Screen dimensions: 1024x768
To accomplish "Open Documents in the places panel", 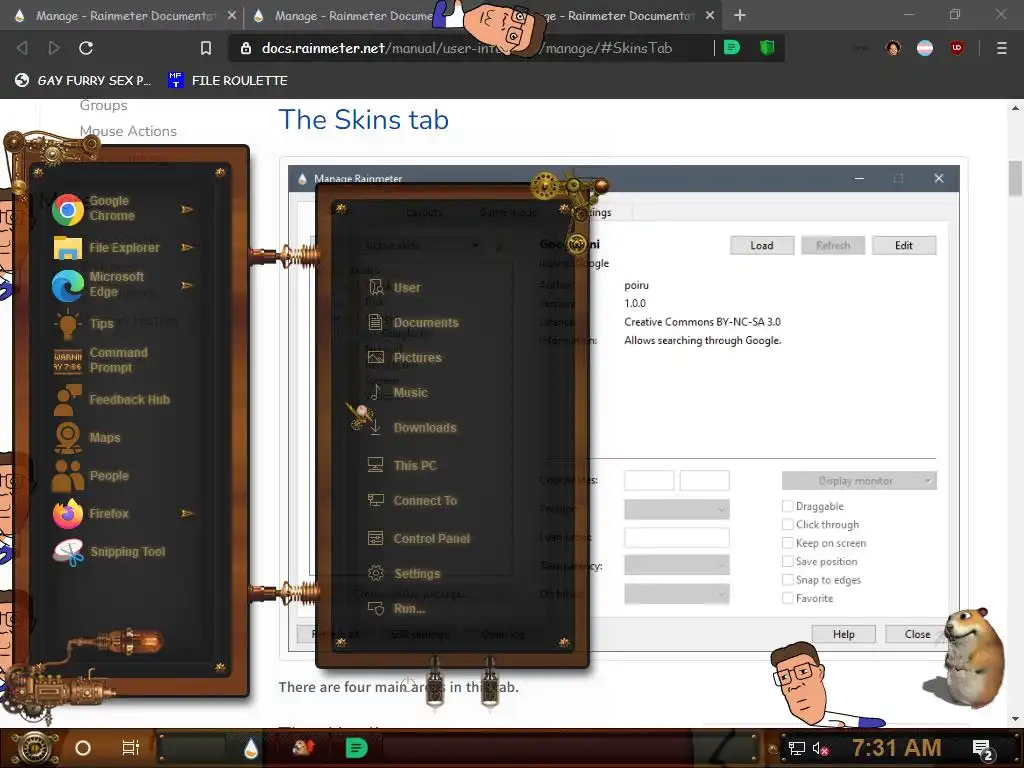I will click(413, 323).
